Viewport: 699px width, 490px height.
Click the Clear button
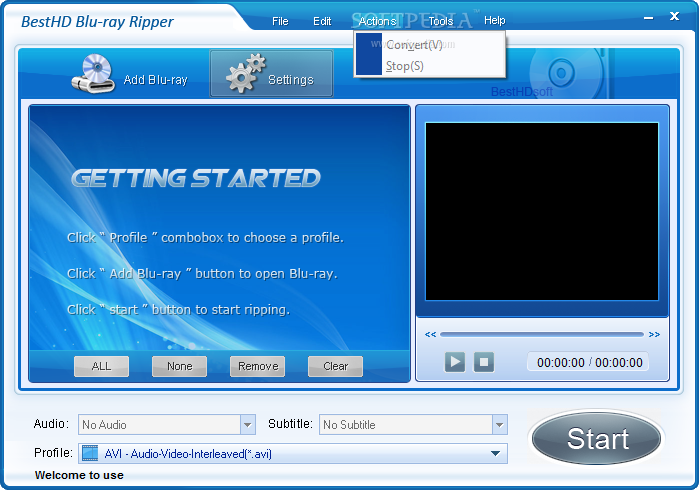click(x=335, y=366)
